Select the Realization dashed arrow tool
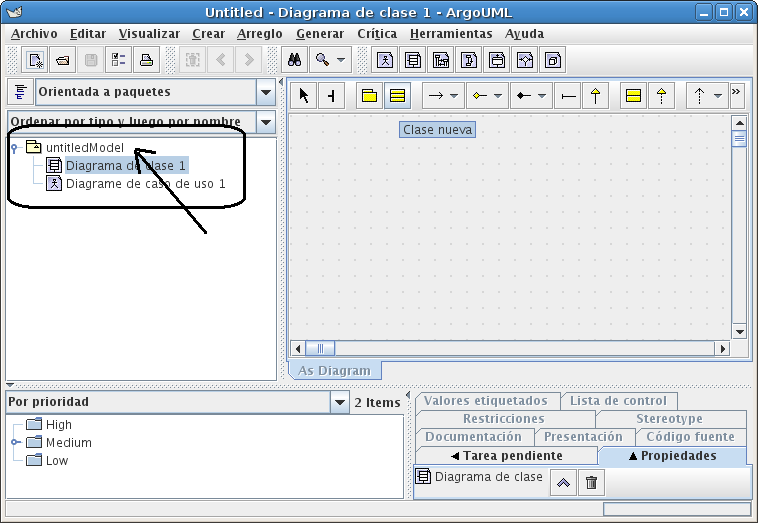The width and height of the screenshot is (758, 523). coord(661,96)
